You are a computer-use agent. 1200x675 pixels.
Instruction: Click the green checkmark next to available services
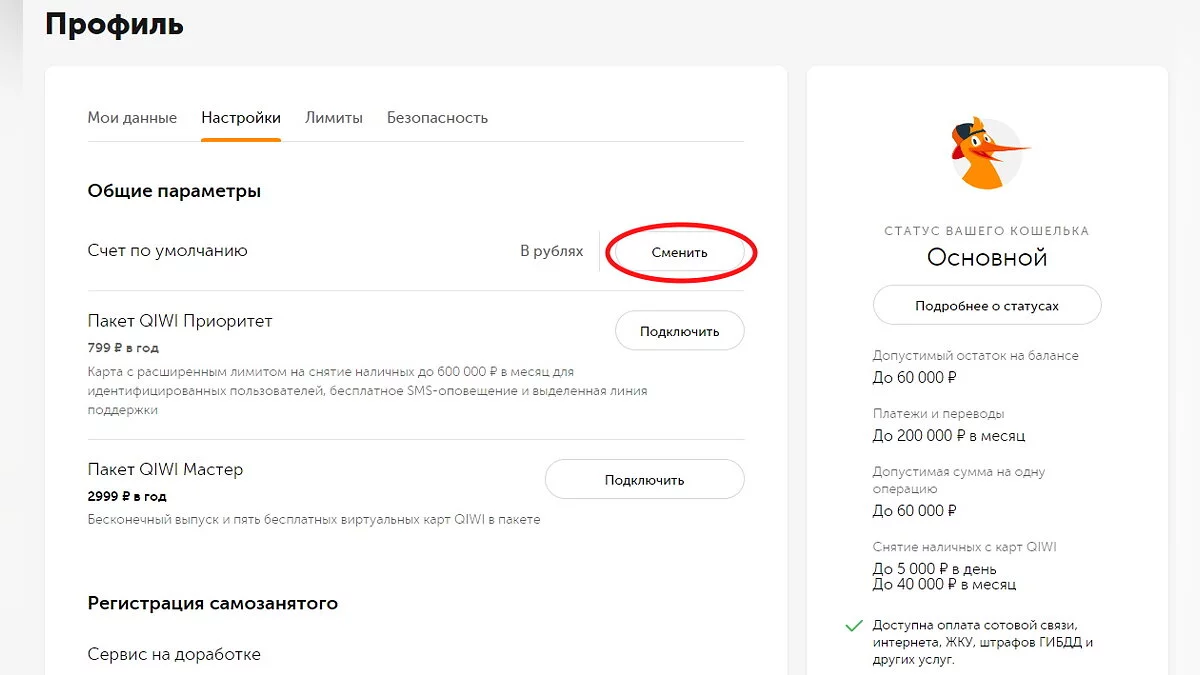coord(853,626)
